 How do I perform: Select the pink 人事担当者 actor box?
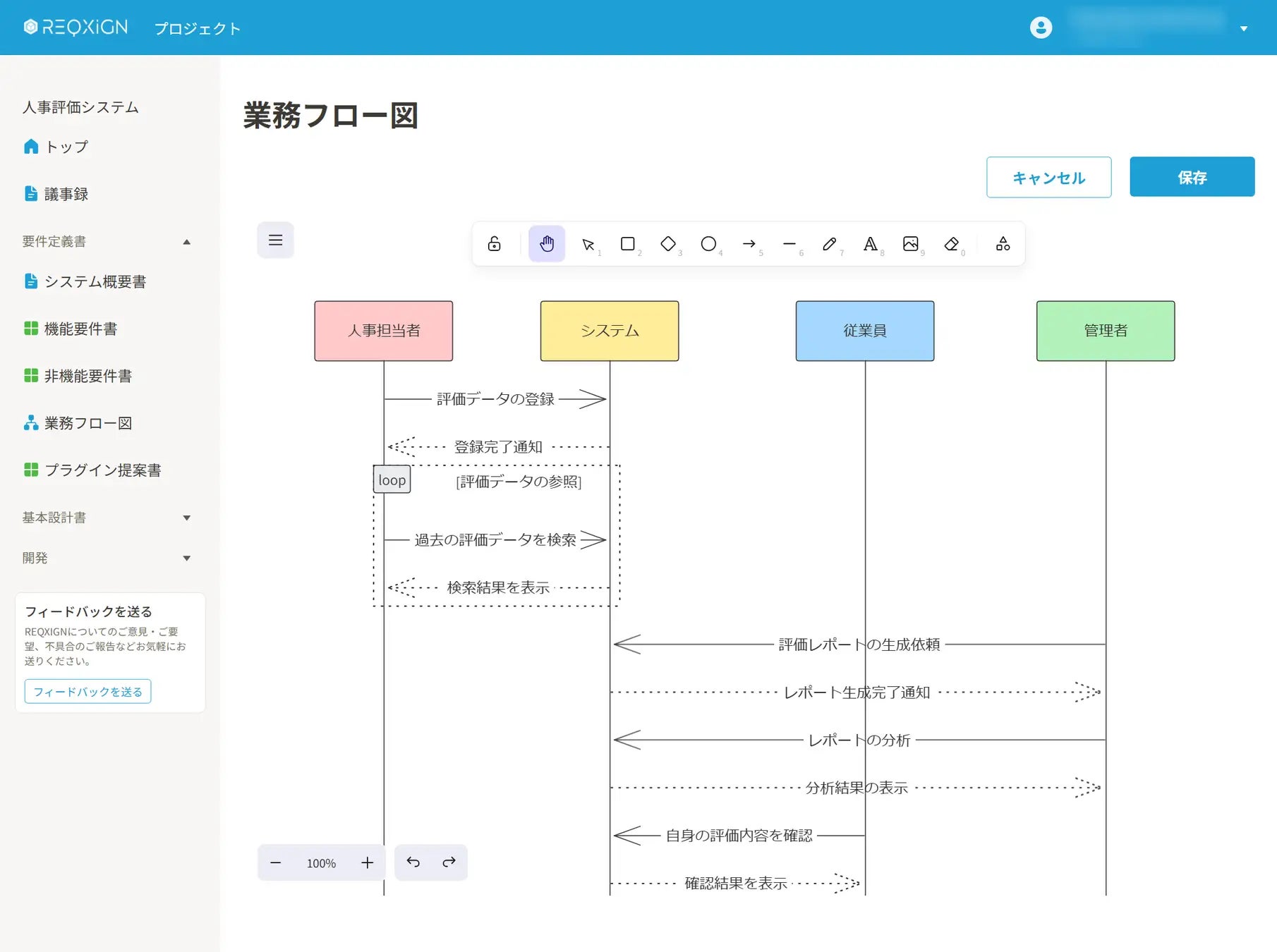click(x=384, y=331)
